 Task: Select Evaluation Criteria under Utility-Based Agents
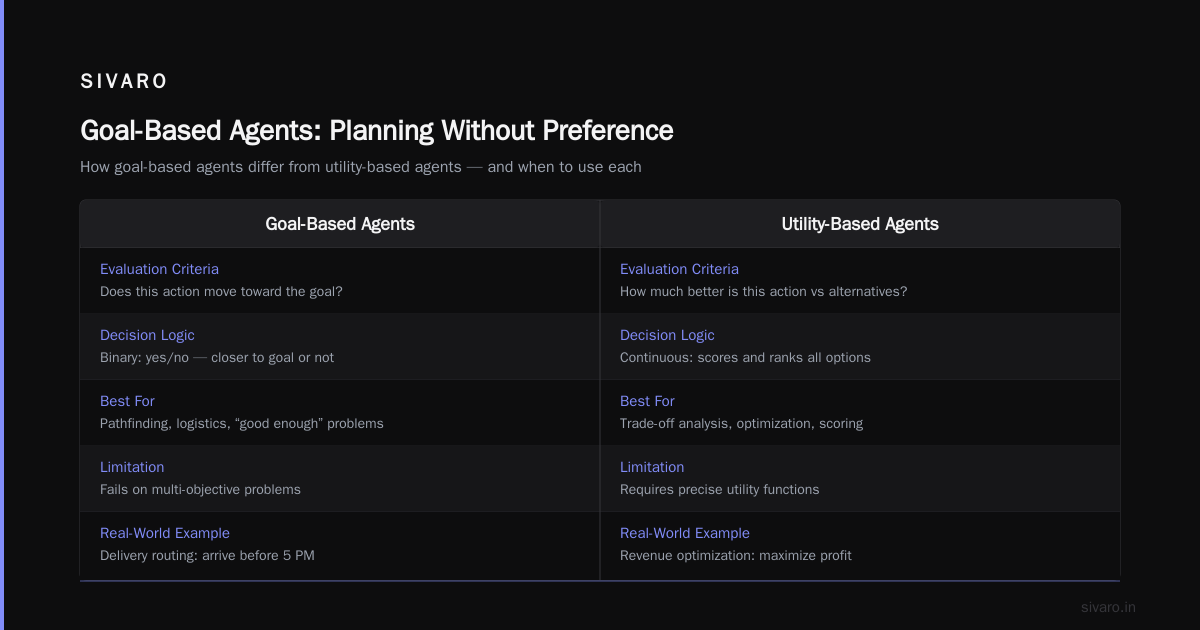pyautogui.click(x=679, y=269)
